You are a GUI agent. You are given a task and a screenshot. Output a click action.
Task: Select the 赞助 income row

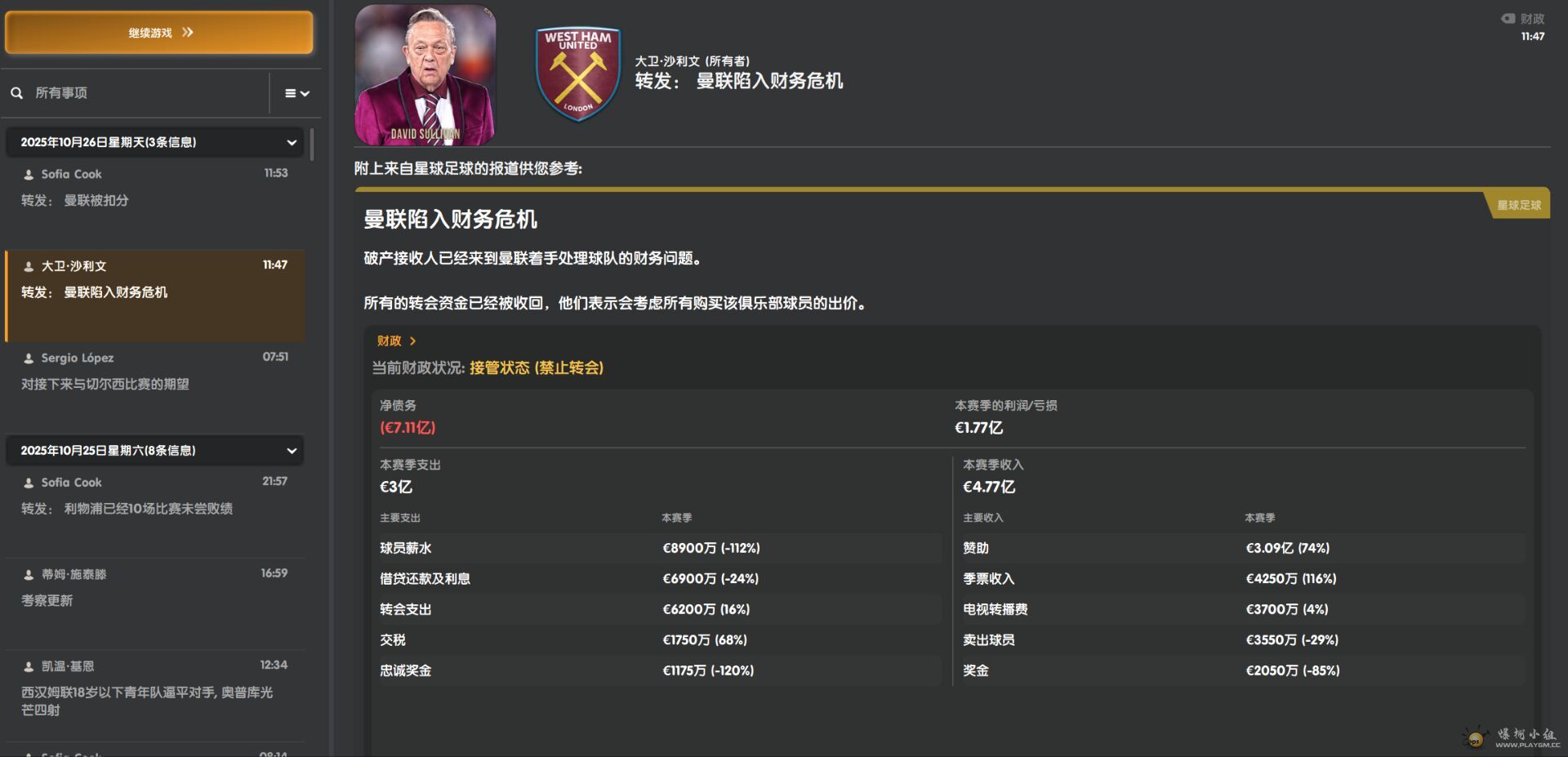tap(1243, 548)
